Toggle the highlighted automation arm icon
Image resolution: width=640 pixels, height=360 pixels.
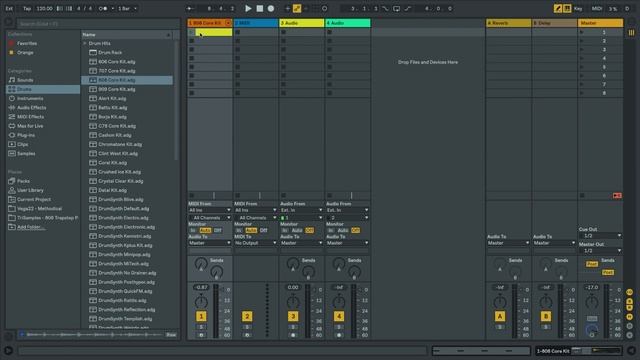coord(297,8)
